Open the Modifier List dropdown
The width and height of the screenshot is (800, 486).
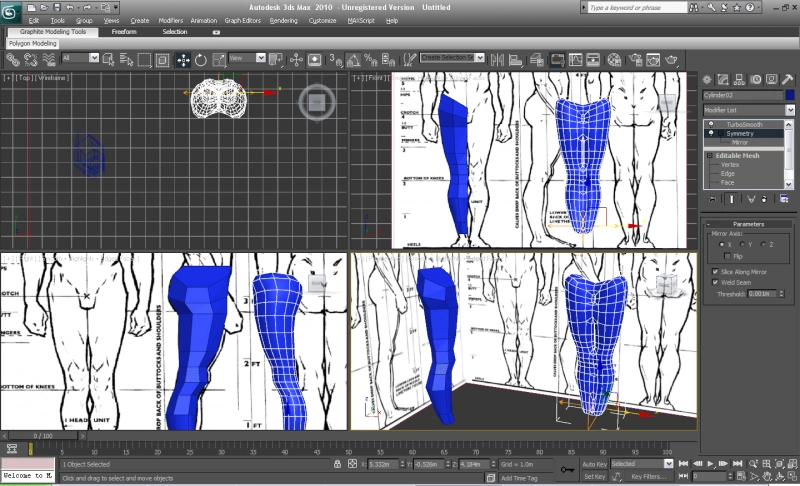point(748,110)
